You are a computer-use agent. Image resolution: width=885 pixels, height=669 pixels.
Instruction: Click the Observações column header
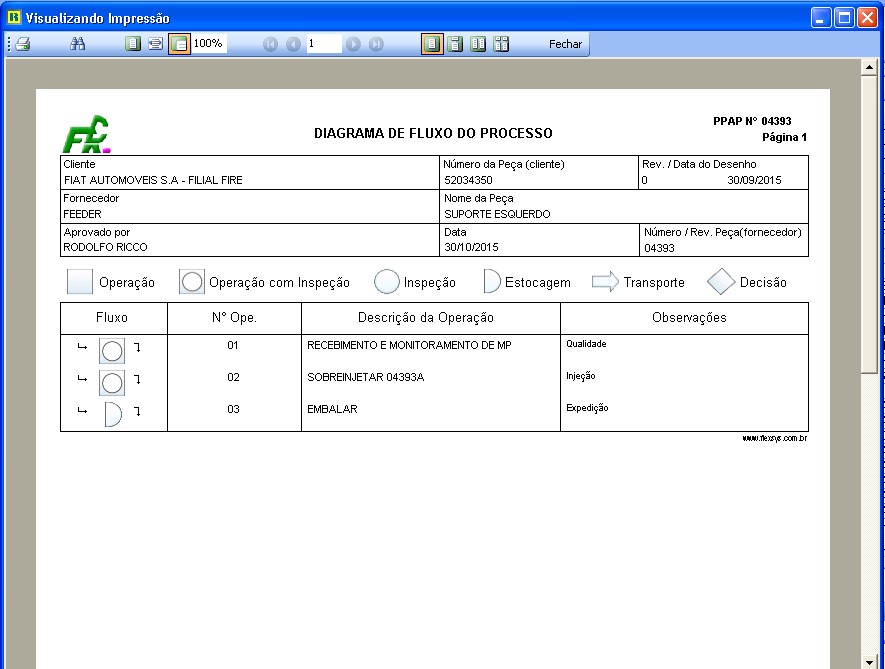point(689,317)
